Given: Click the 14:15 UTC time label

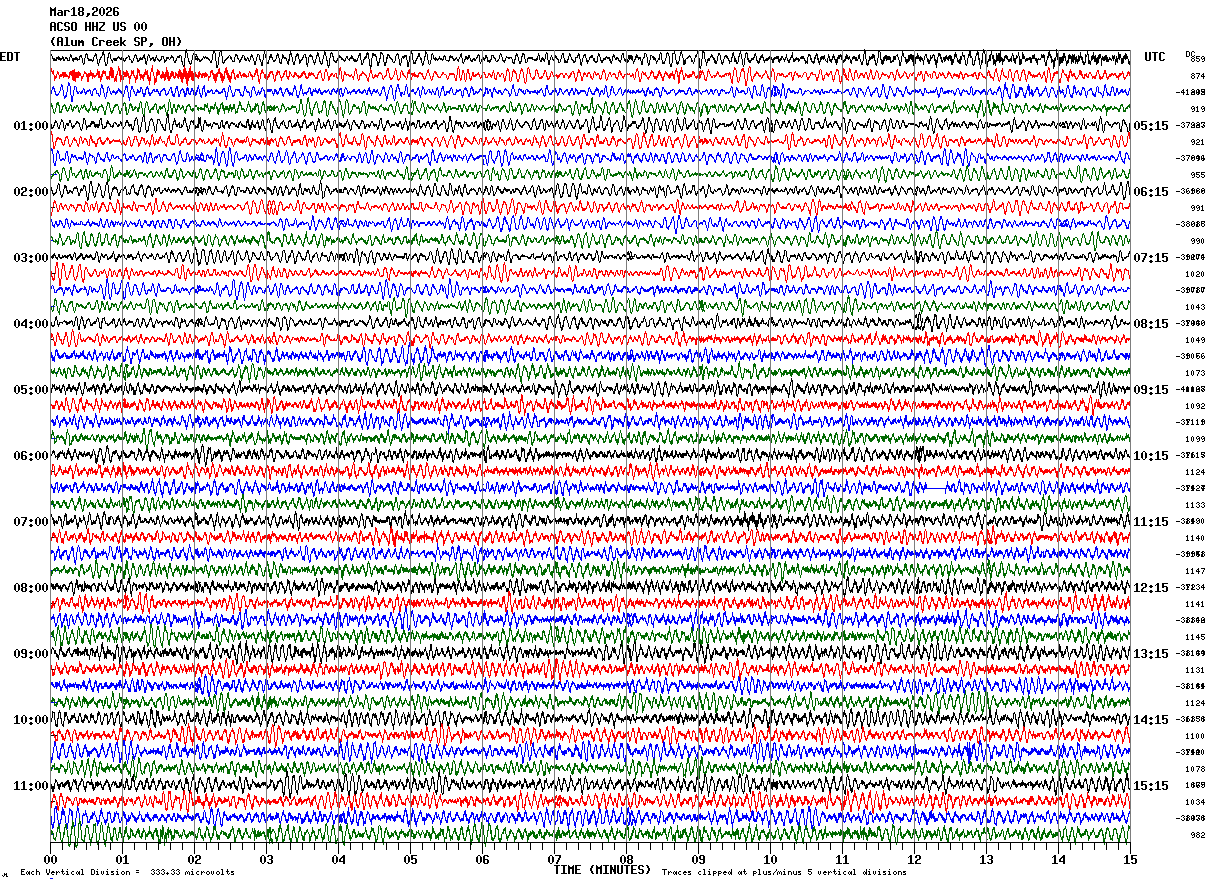Looking at the screenshot, I should [1151, 720].
